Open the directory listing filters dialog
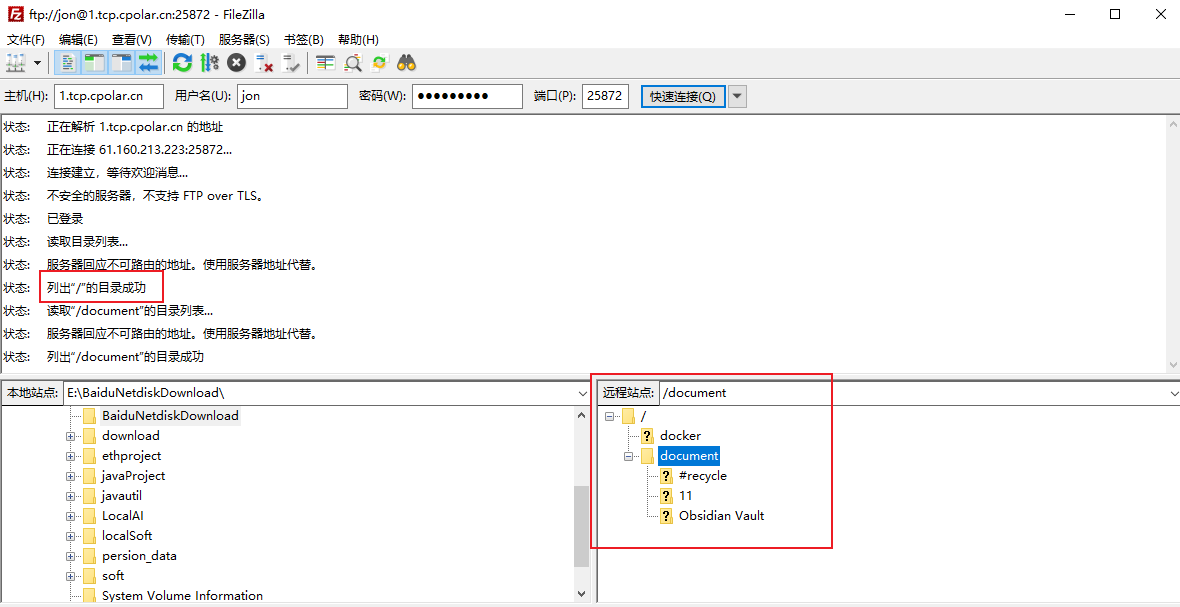 pos(325,63)
